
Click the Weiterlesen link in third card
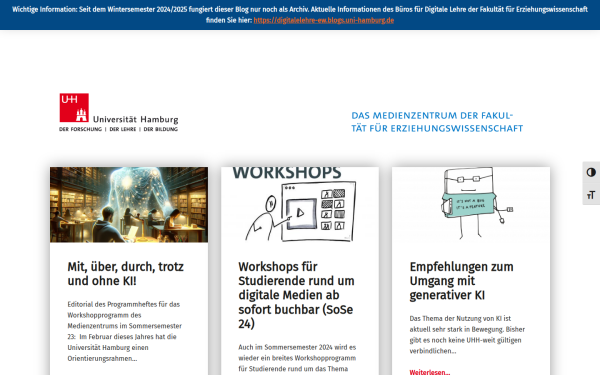[x=429, y=372]
